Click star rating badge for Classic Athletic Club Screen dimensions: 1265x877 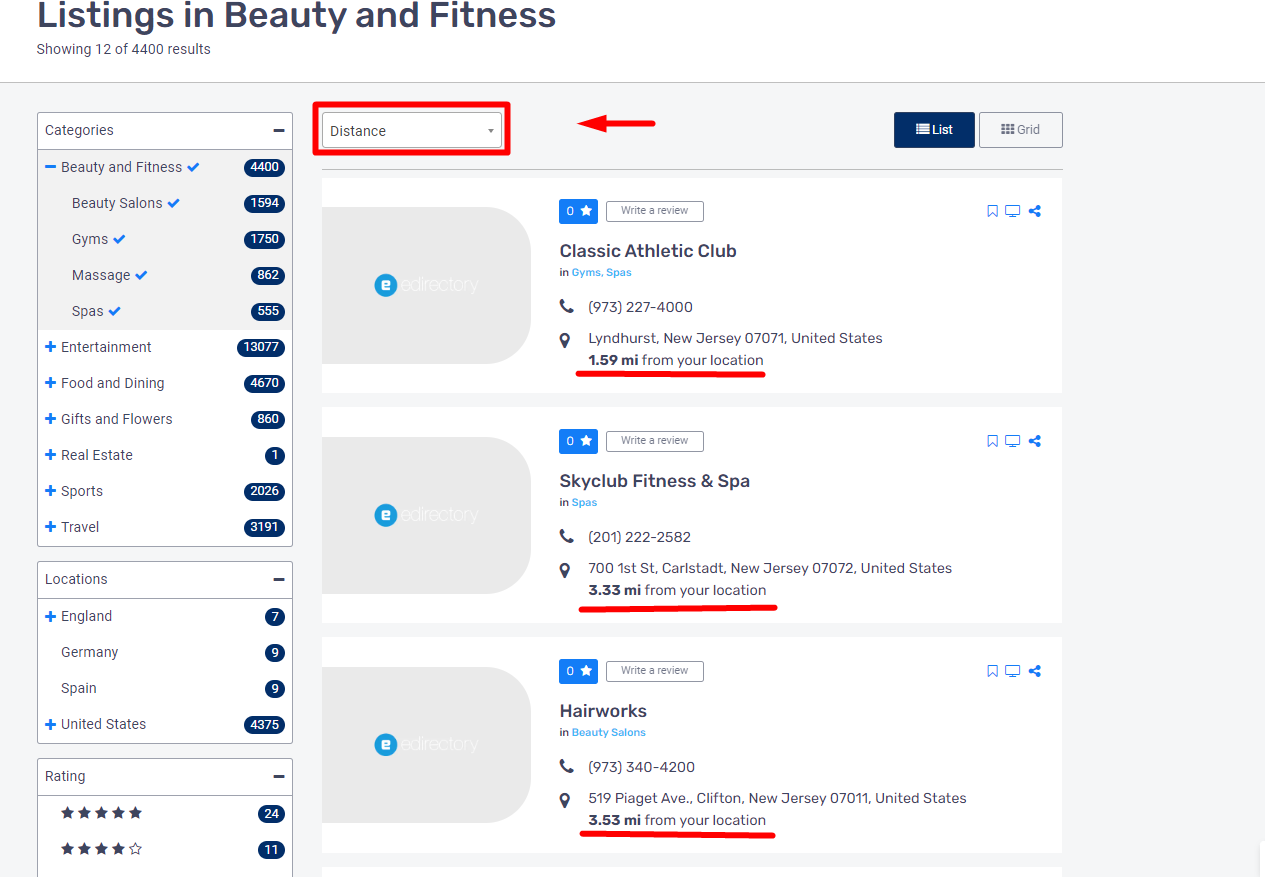578,211
